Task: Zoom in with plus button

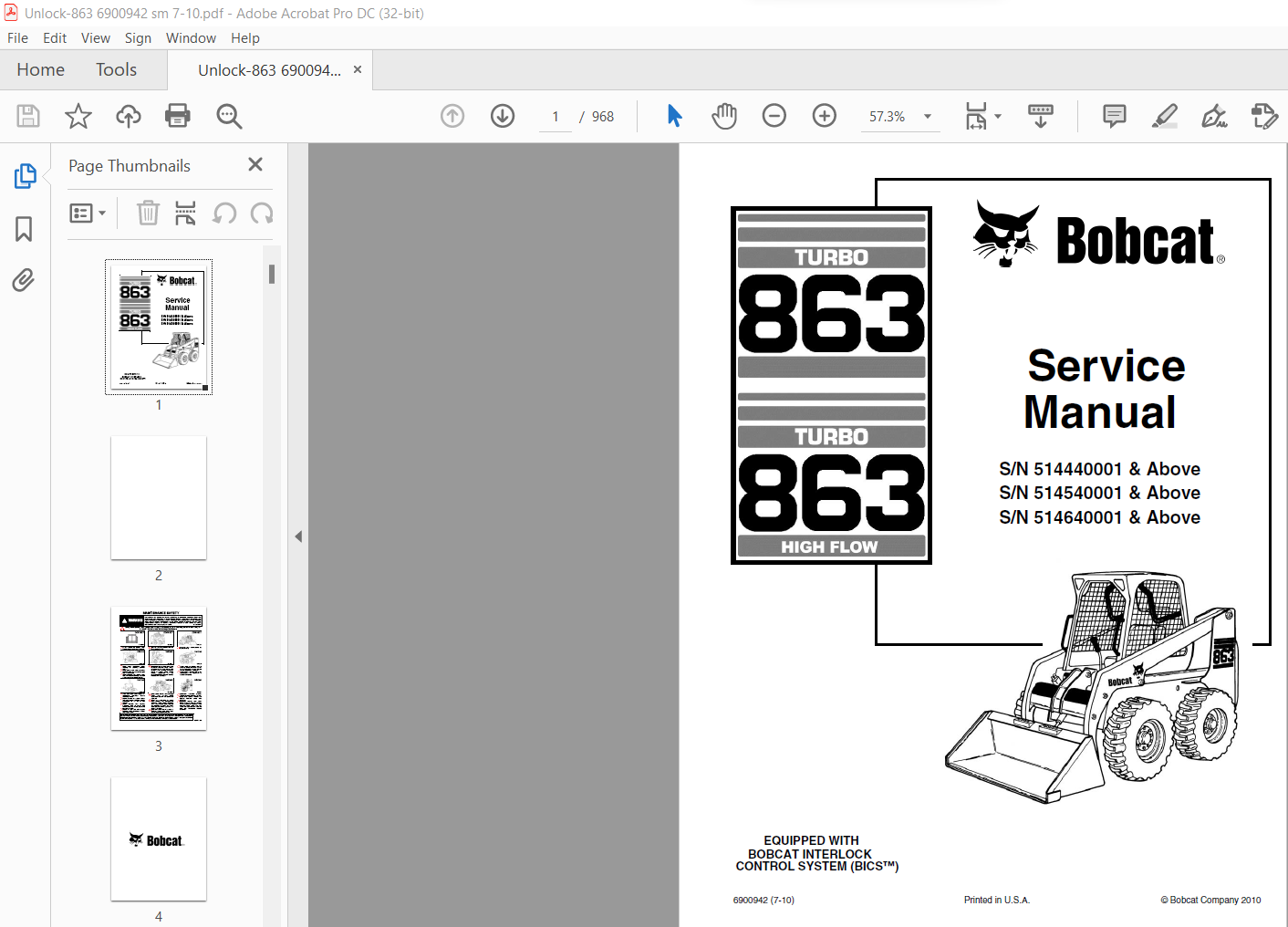Action: point(825,116)
